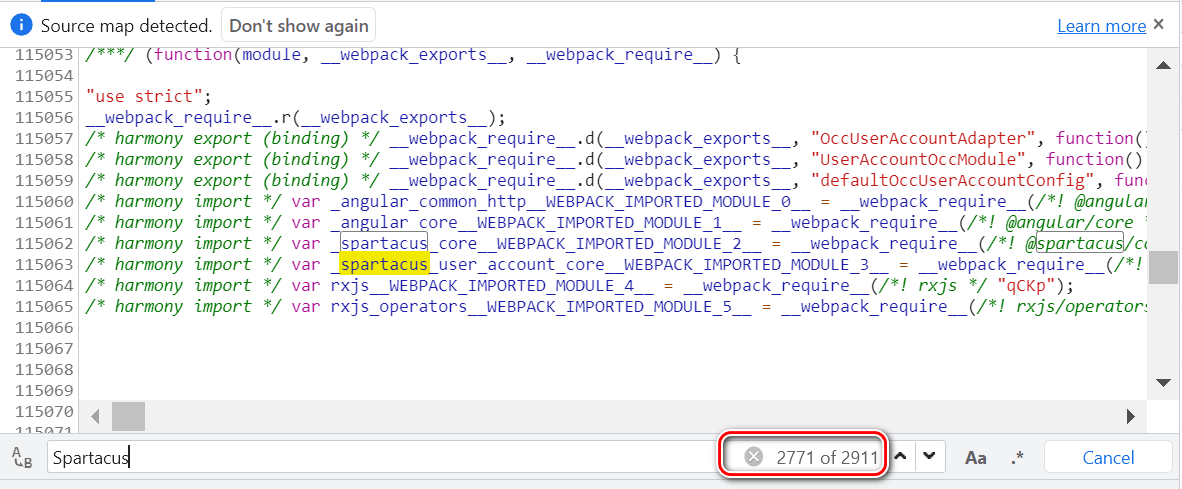Click the horizontal scrollbar thumb
1182x489 pixels.
[x=128, y=416]
